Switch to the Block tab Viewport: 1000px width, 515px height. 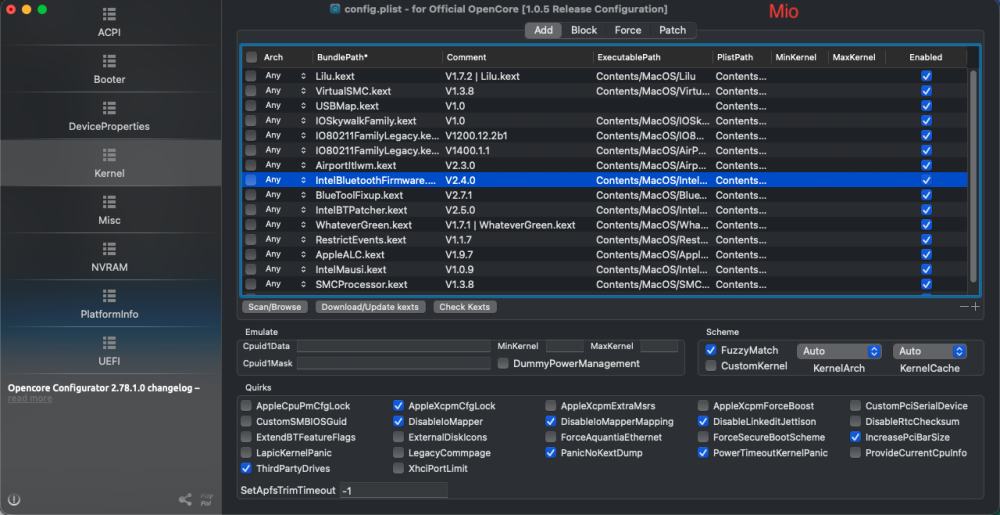coord(584,30)
